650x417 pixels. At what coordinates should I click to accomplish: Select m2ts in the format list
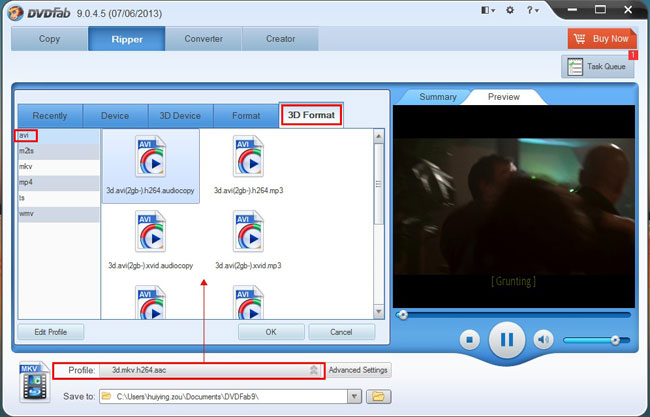pos(58,151)
